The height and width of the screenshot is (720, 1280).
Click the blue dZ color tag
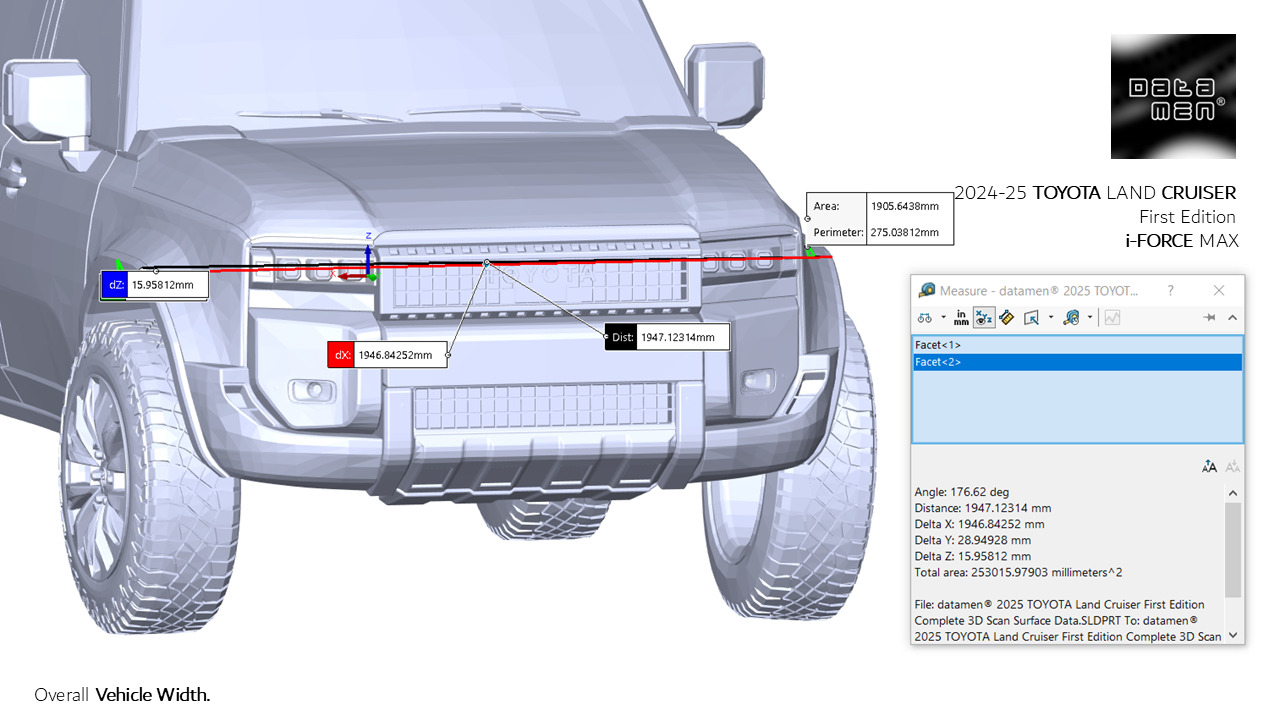[x=114, y=285]
